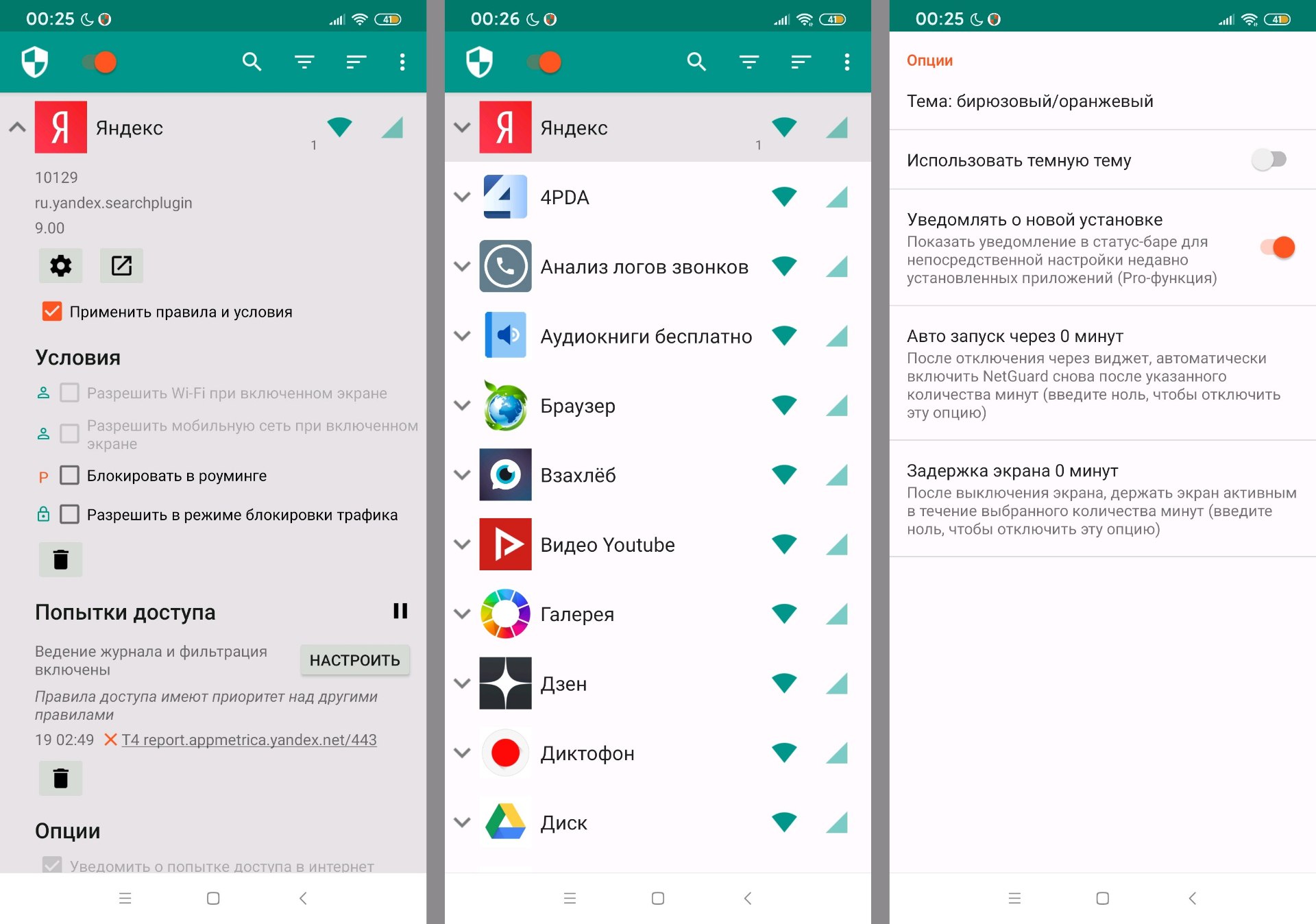The height and width of the screenshot is (924, 1316).
Task: Open Yandex app settings gear icon
Action: click(61, 265)
